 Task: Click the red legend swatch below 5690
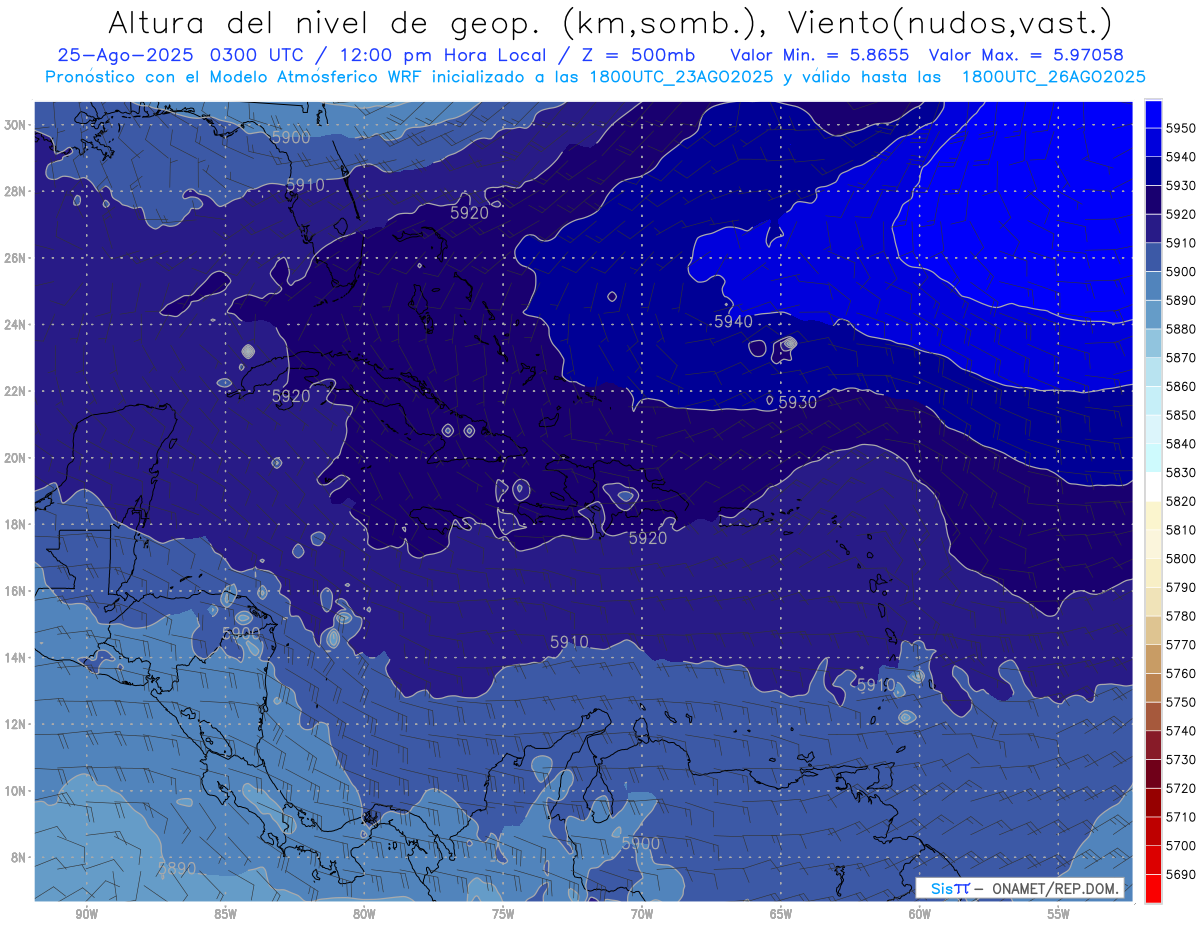point(1153,888)
